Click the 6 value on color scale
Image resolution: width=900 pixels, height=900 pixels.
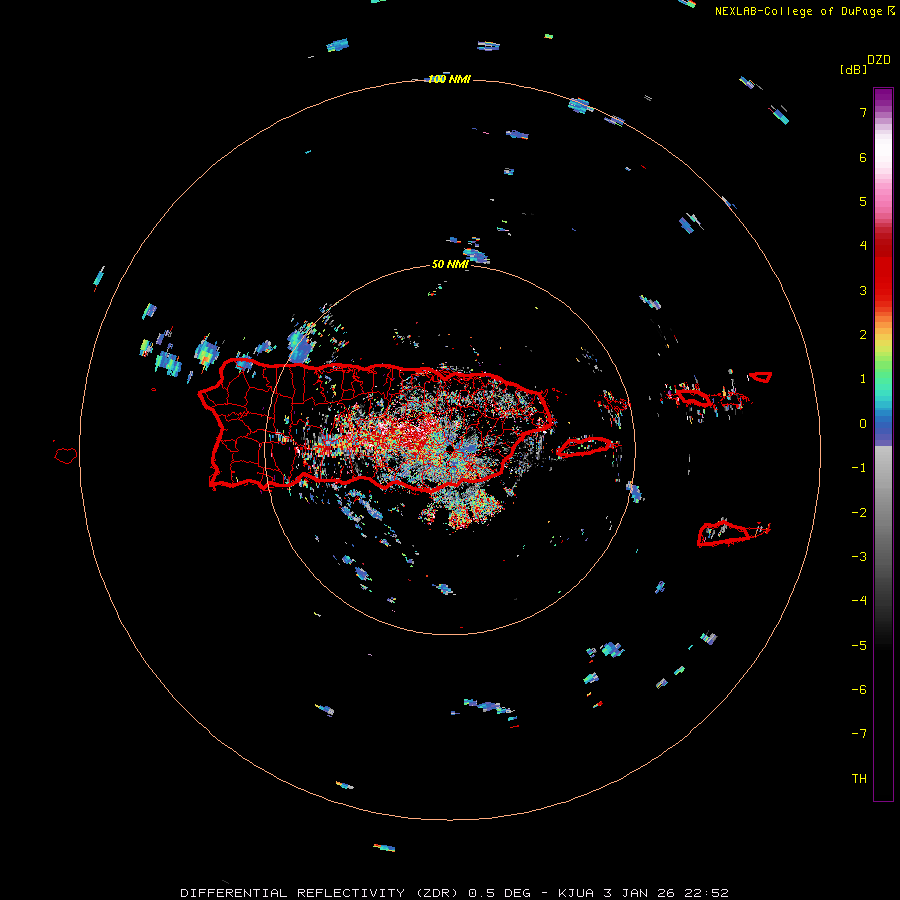(863, 157)
